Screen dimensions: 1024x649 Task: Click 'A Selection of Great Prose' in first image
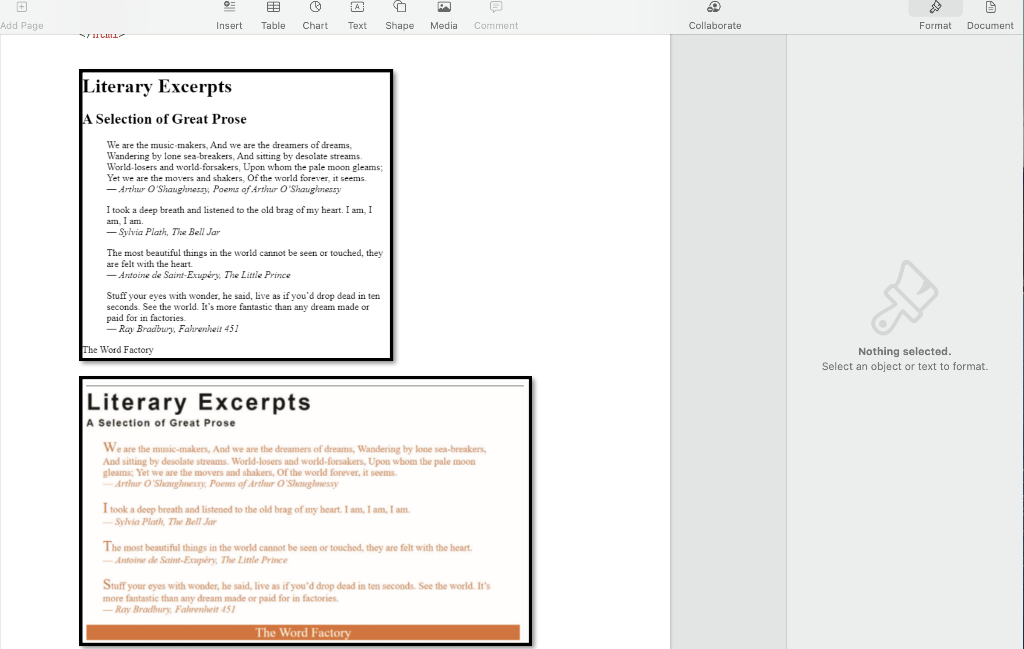pos(165,119)
